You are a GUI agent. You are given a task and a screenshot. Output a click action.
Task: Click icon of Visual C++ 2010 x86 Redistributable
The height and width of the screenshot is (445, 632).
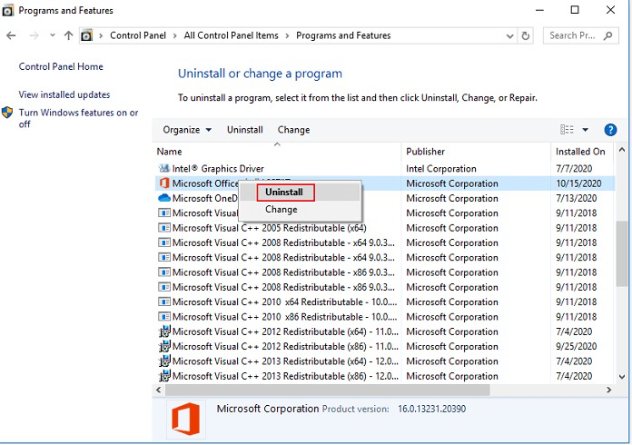pos(164,317)
